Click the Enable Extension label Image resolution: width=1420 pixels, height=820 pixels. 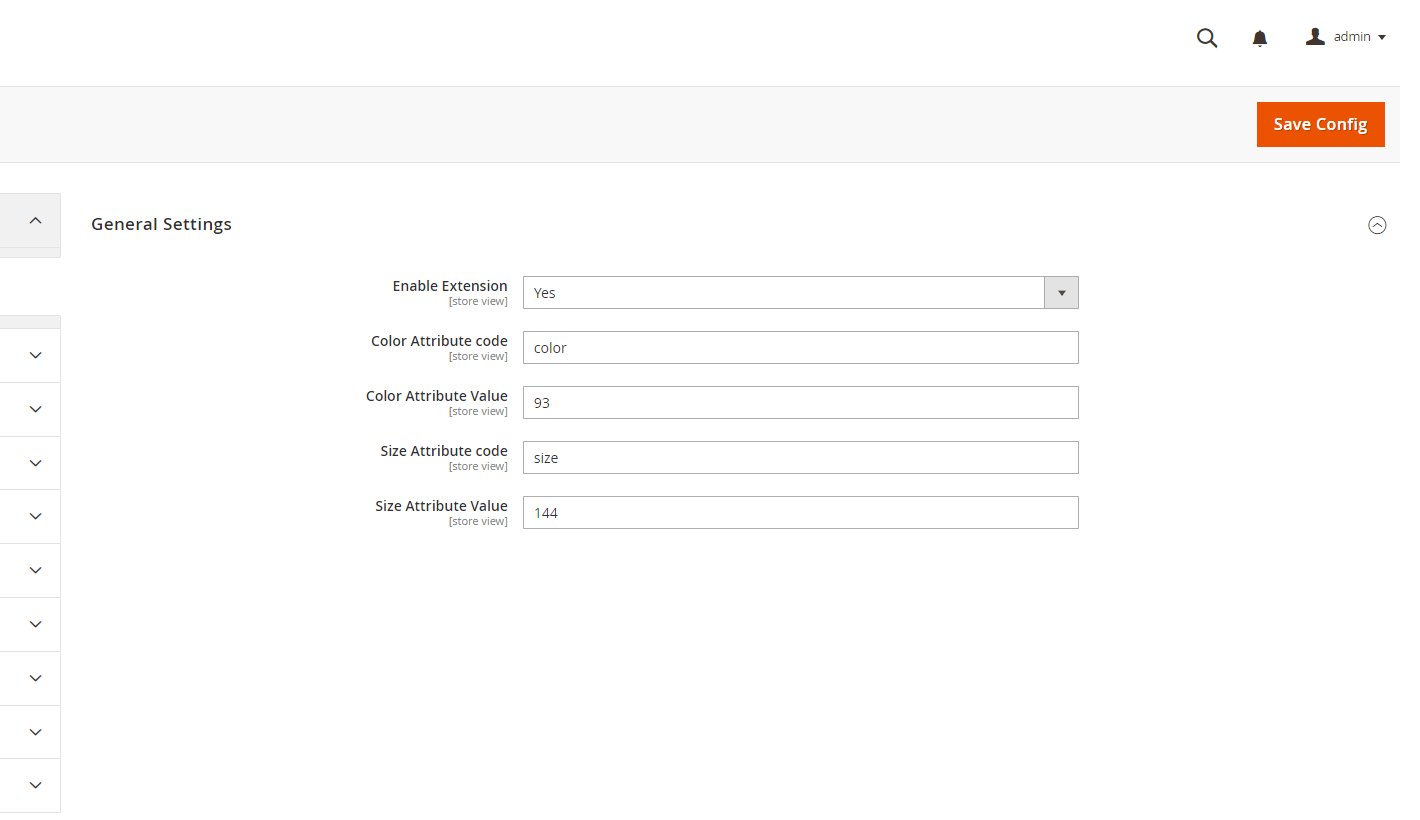(449, 286)
